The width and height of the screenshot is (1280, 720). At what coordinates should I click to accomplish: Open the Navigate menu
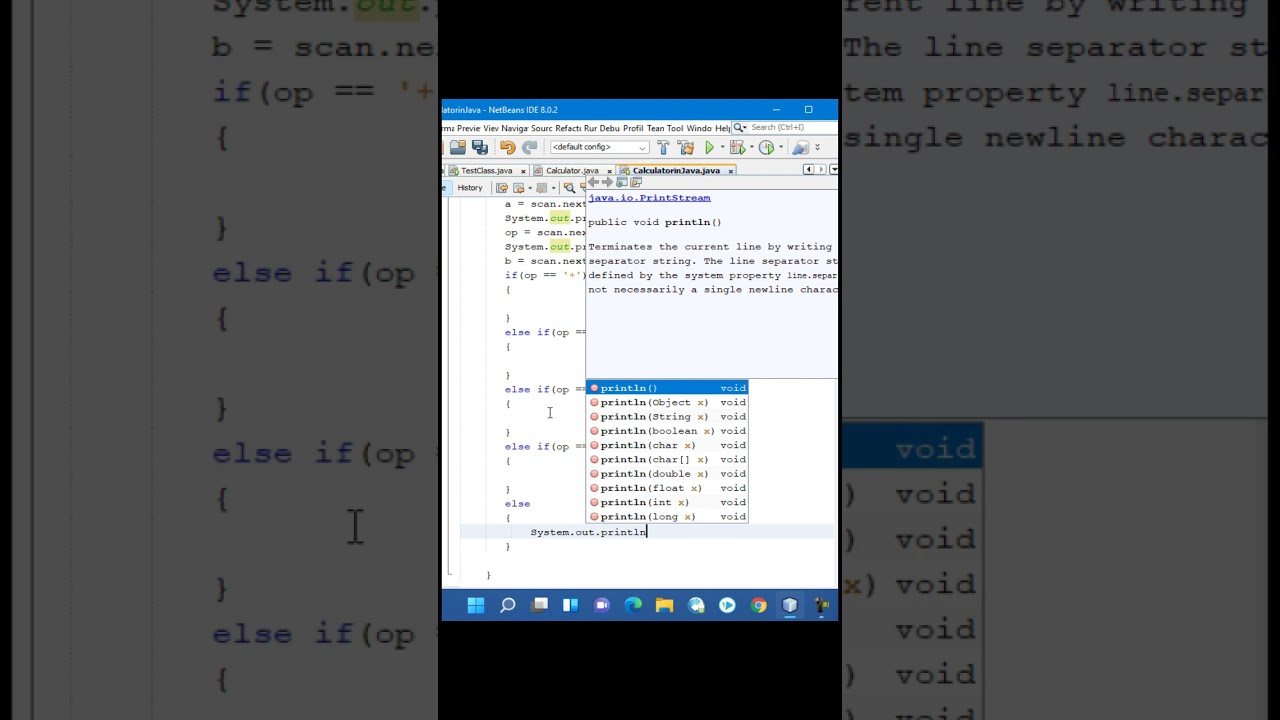coord(514,128)
